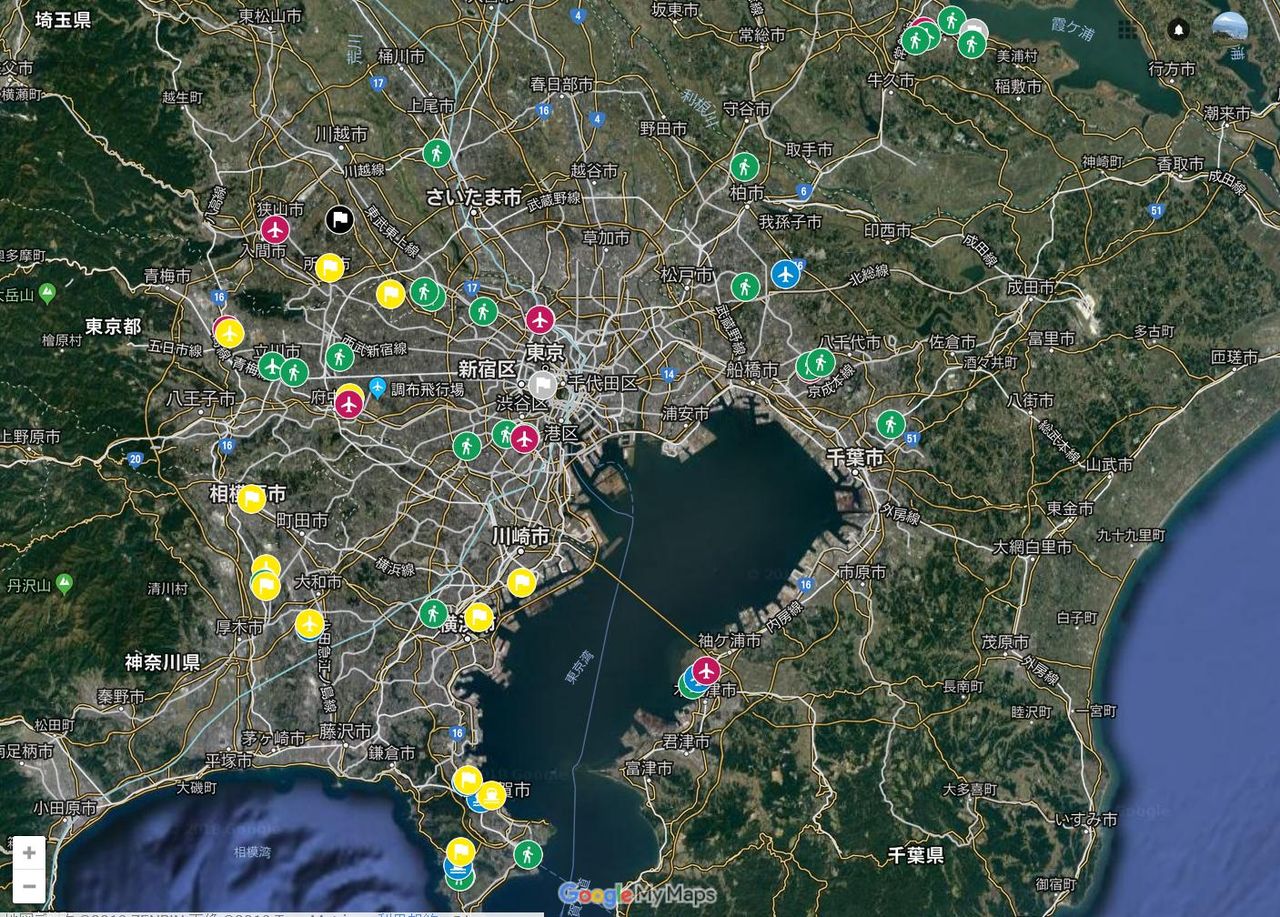This screenshot has height=917, width=1280.
Task: Click the 茅ヶ崎市 label
Action: pyautogui.click(x=273, y=738)
